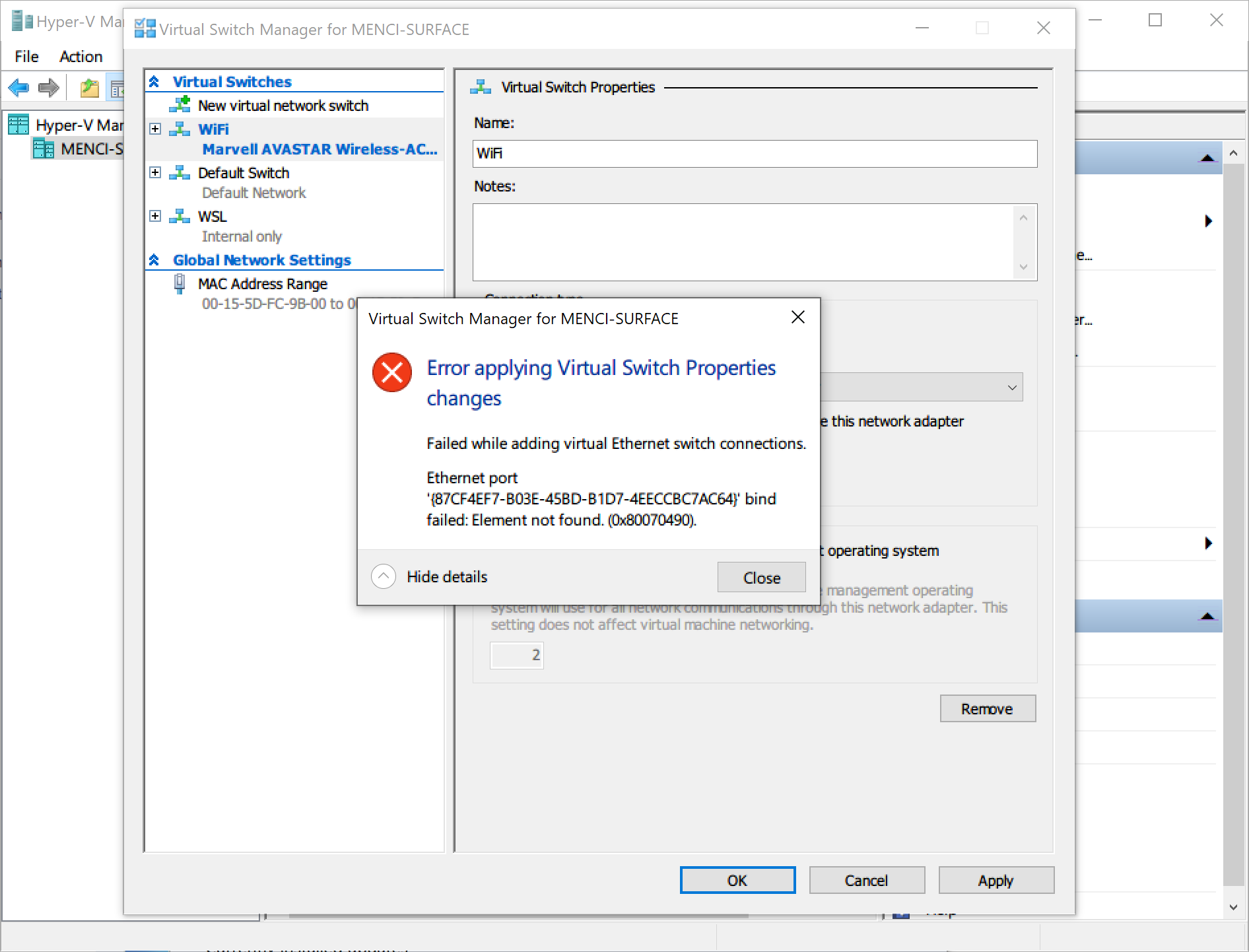Click Back arrow in Hyper-V Manager toolbar
The width and height of the screenshot is (1249, 952).
tap(18, 87)
